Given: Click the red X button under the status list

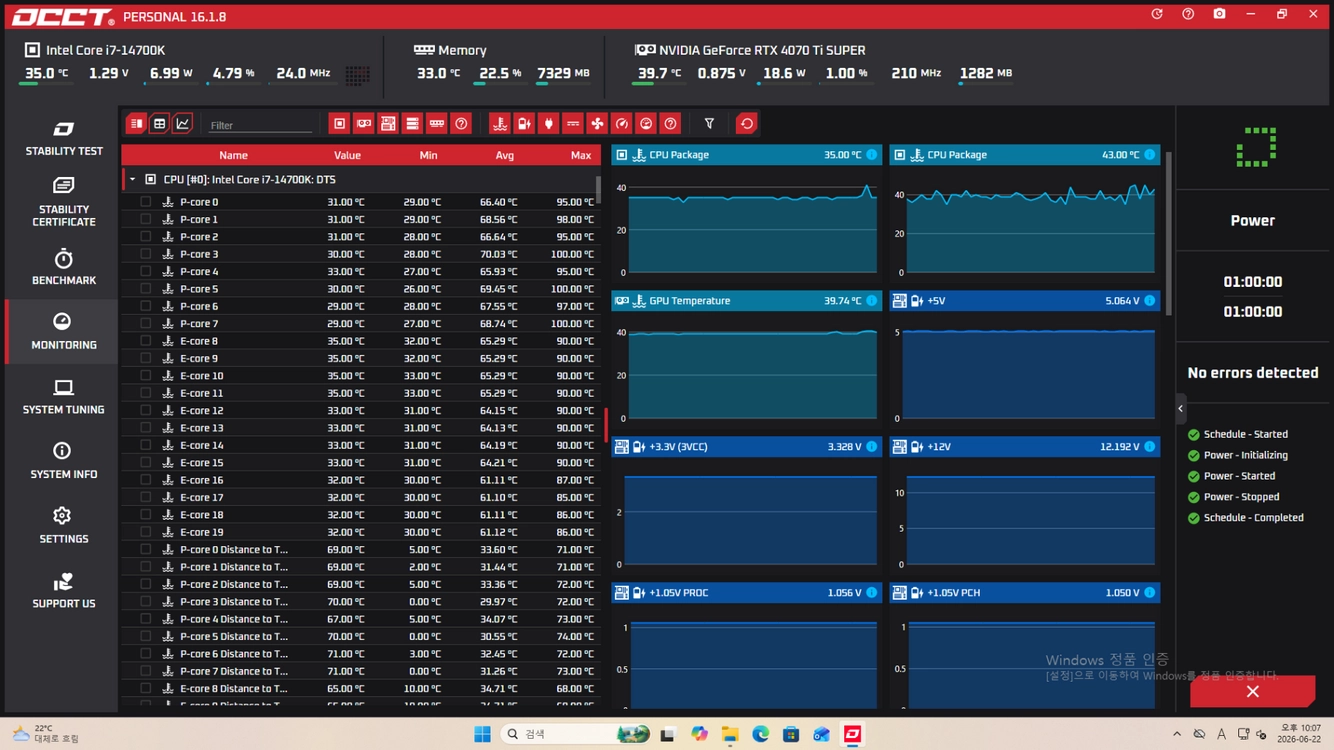Looking at the screenshot, I should 1252,691.
